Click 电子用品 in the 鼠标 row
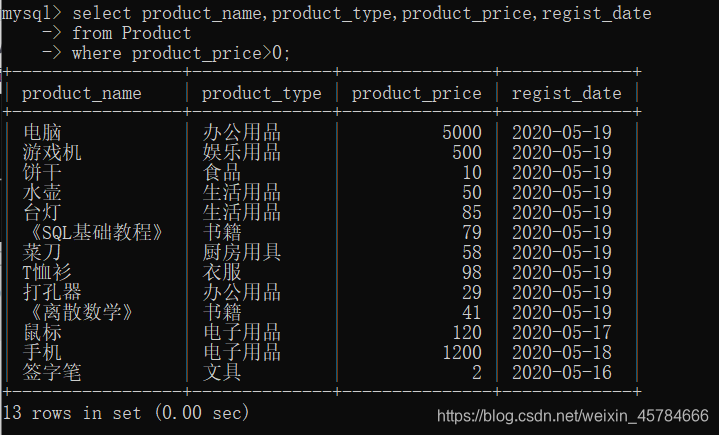 [242, 333]
